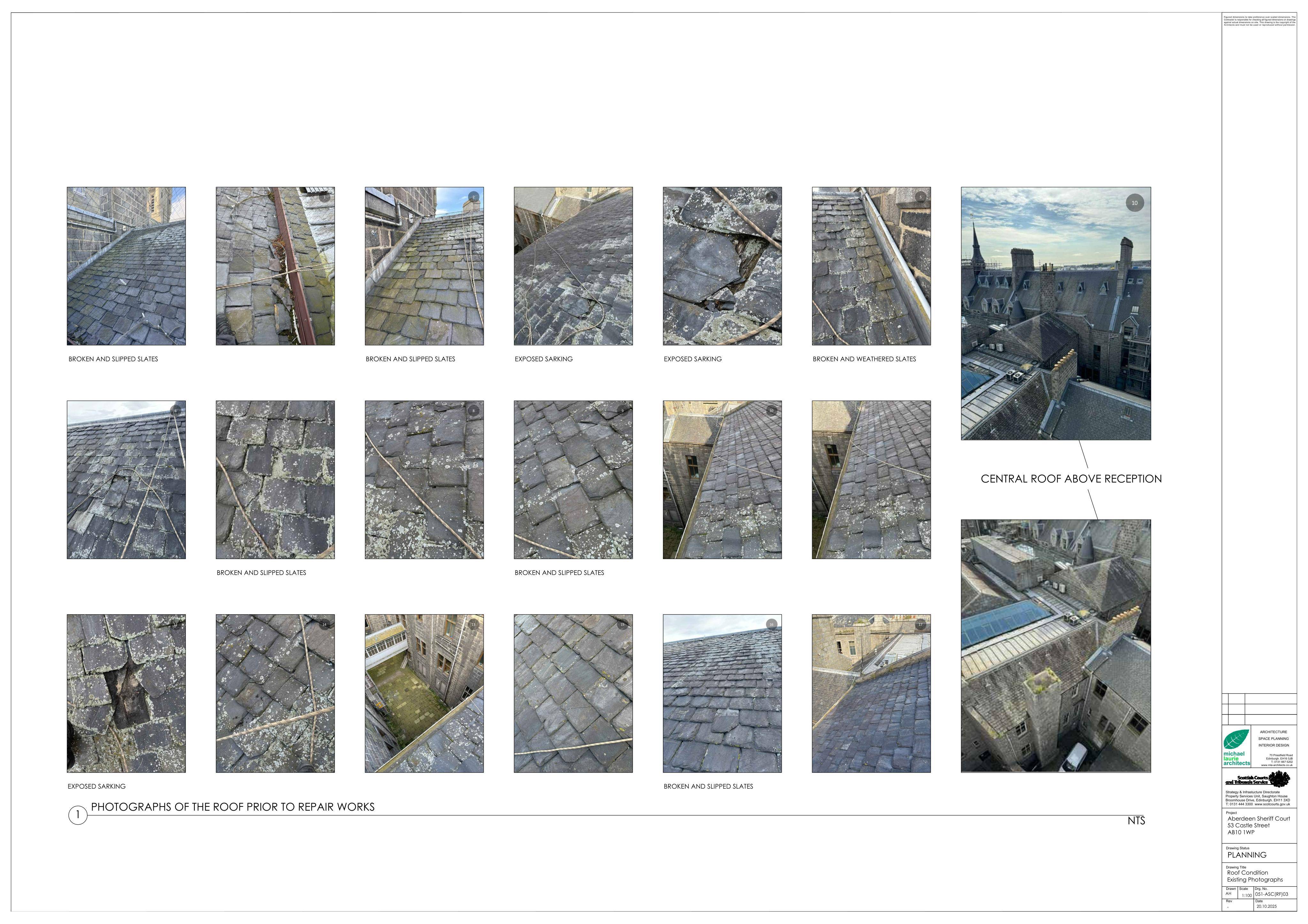
Task: Open the large aerial photo showing the white van
Action: click(1056, 646)
